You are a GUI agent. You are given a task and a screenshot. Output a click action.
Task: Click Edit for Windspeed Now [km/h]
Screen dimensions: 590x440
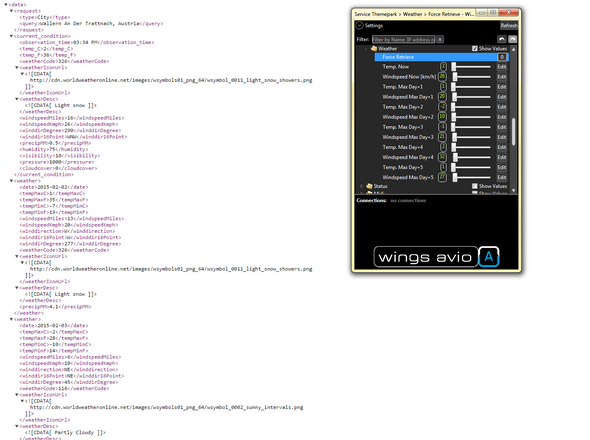(502, 77)
